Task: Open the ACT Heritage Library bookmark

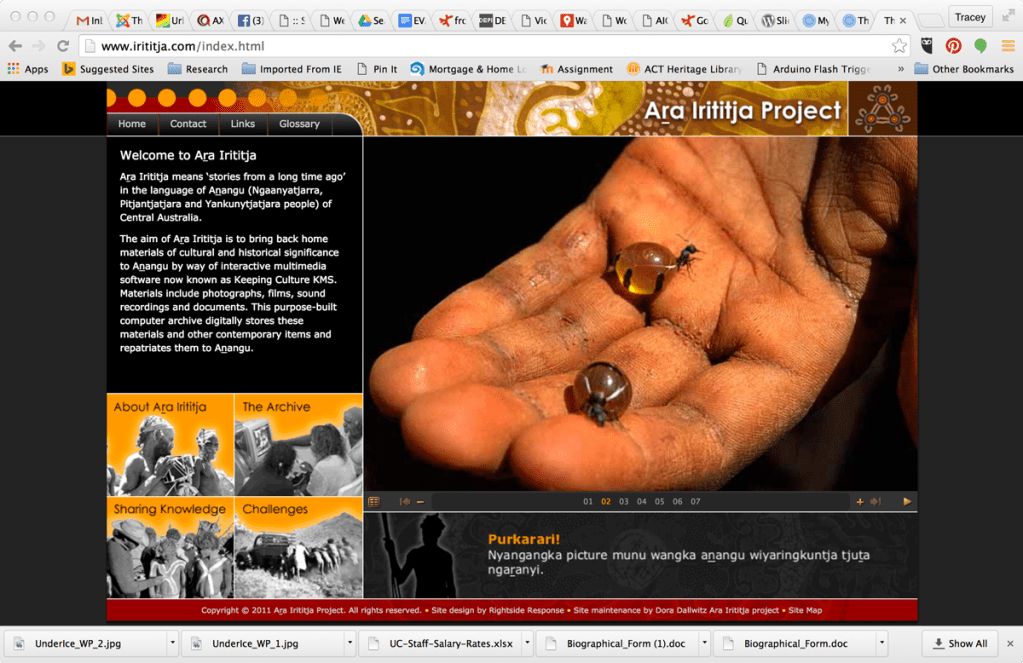Action: click(684, 69)
